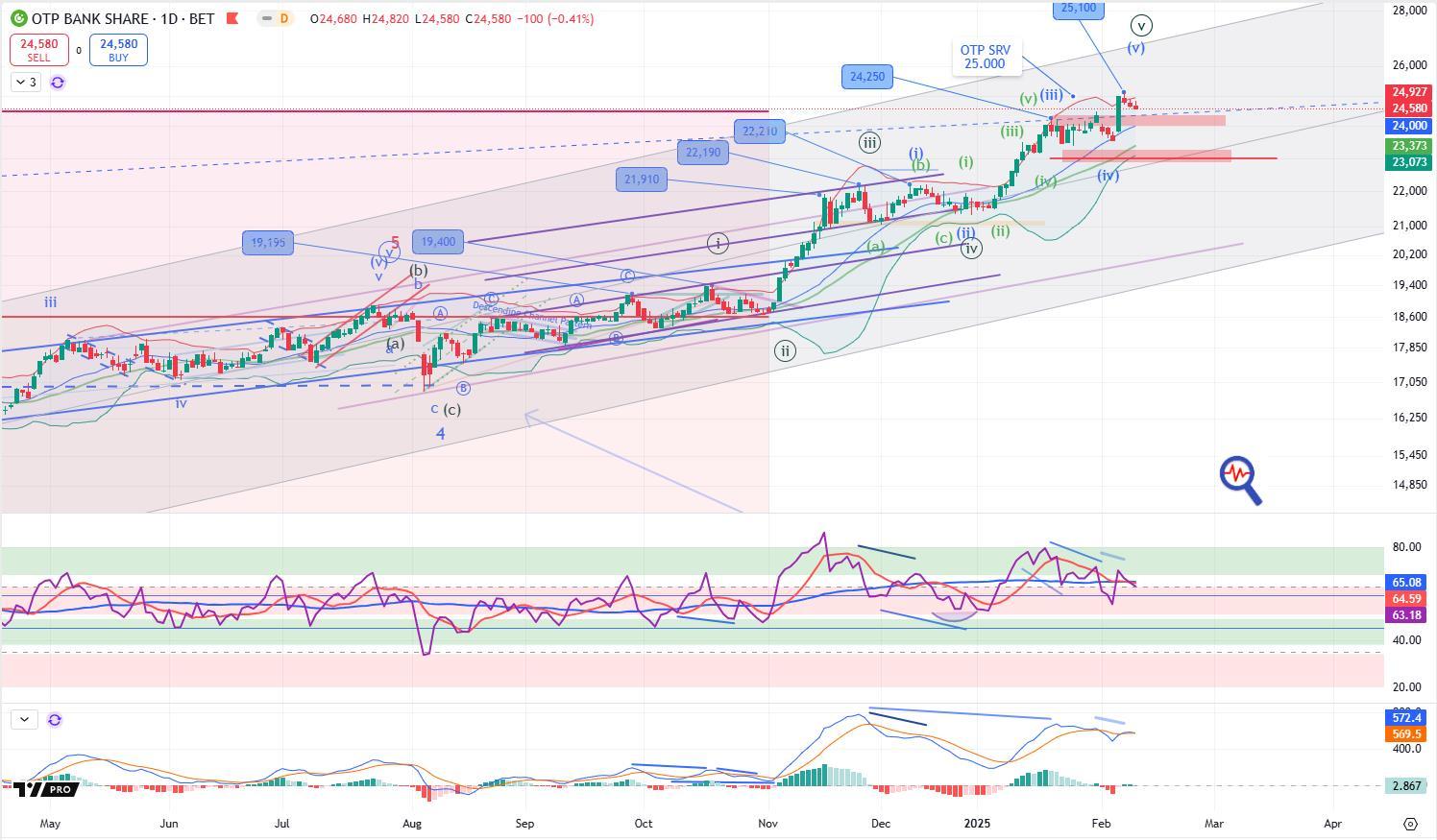Image resolution: width=1437 pixels, height=840 pixels.
Task: Click the 24,927 red price axis label
Action: coord(1409,92)
